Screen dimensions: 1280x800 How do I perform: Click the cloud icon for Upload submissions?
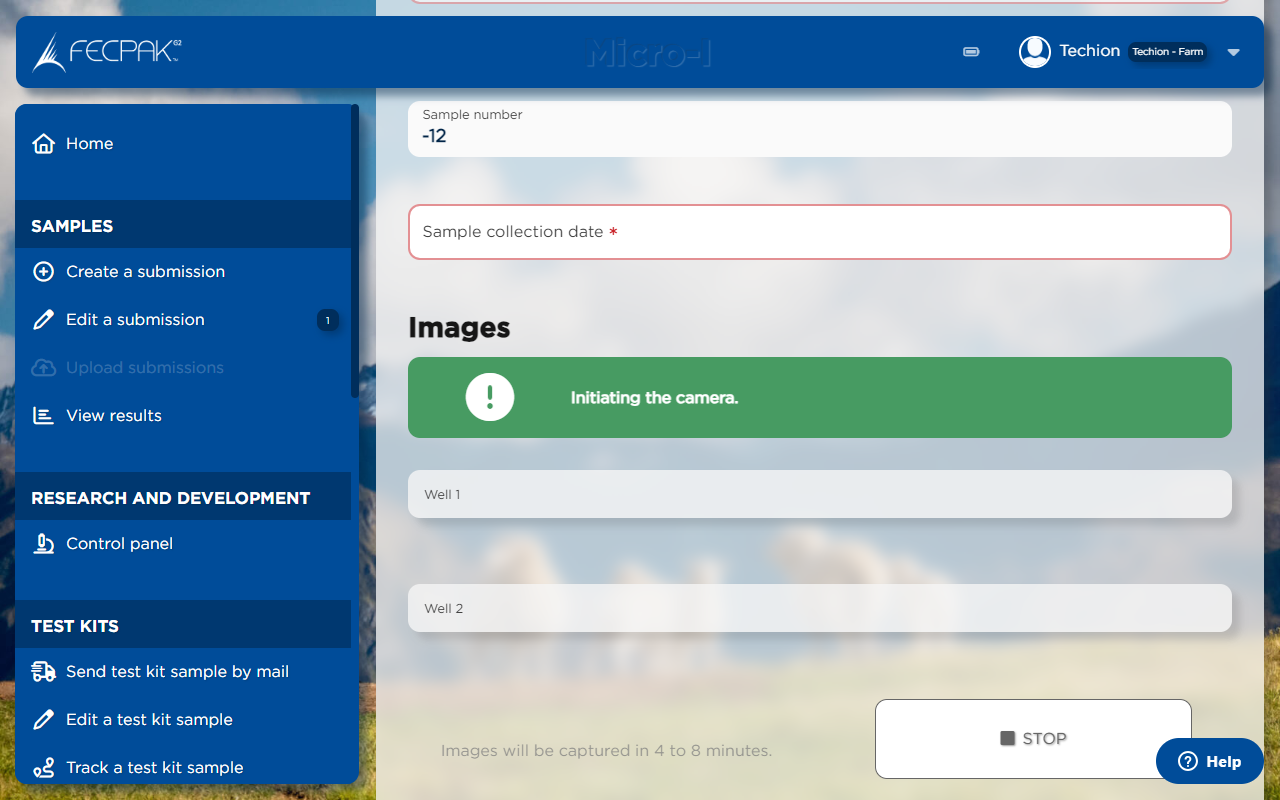click(x=44, y=367)
